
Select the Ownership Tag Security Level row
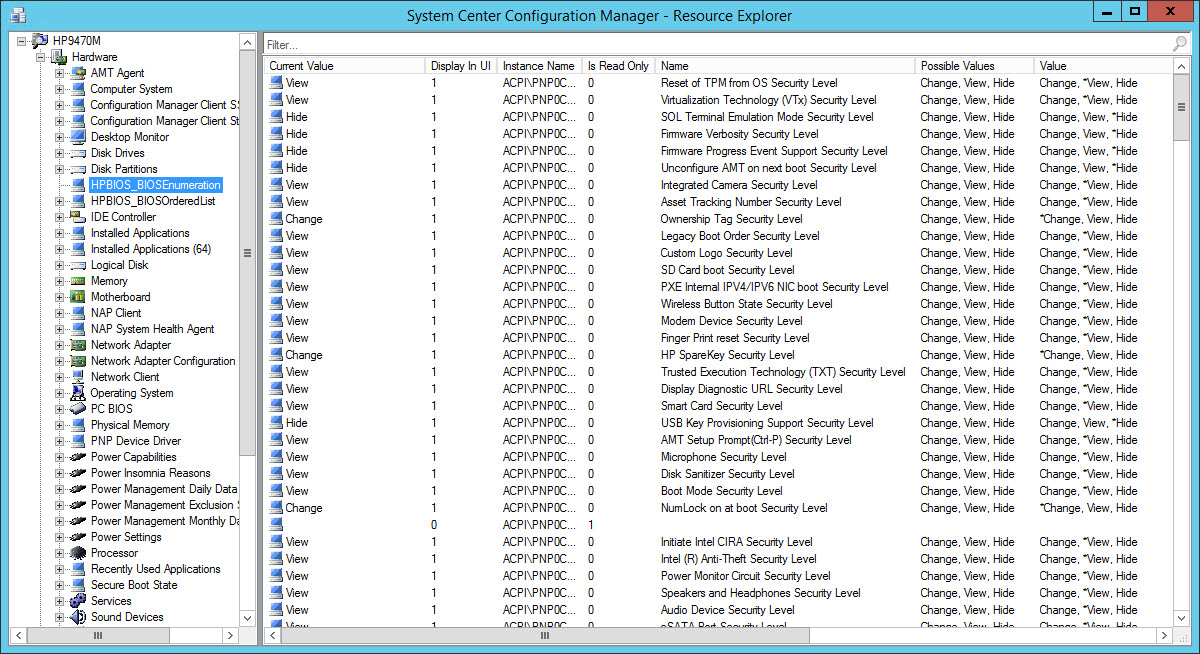tap(731, 219)
